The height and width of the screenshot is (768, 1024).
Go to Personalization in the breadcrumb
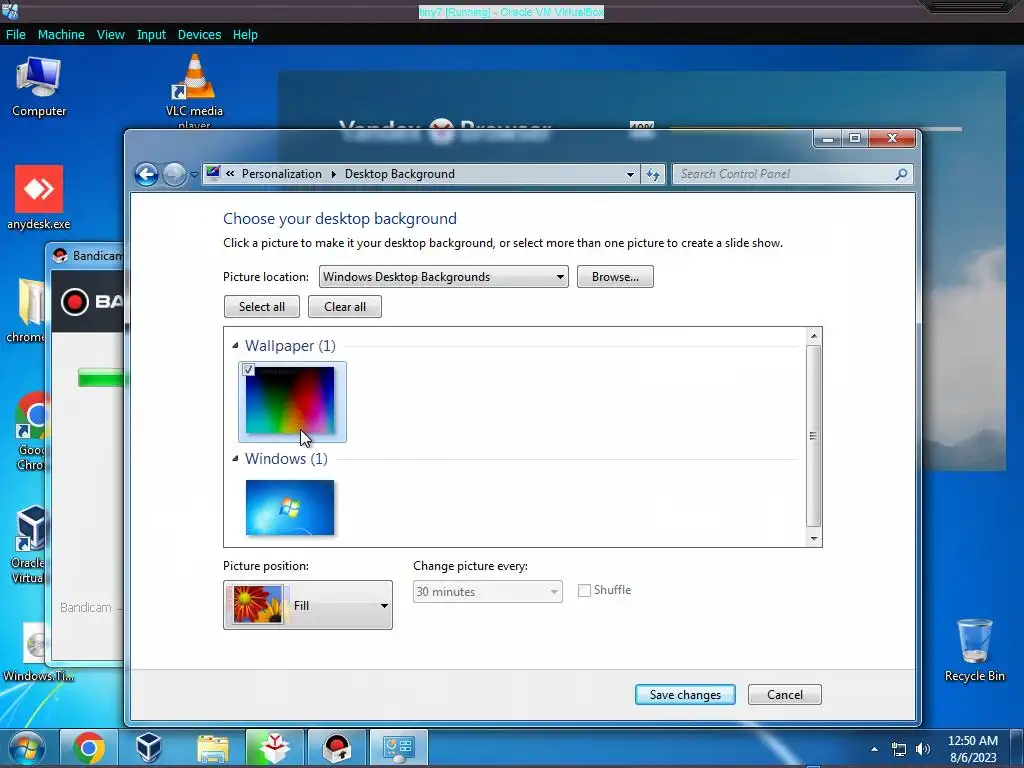tap(281, 174)
